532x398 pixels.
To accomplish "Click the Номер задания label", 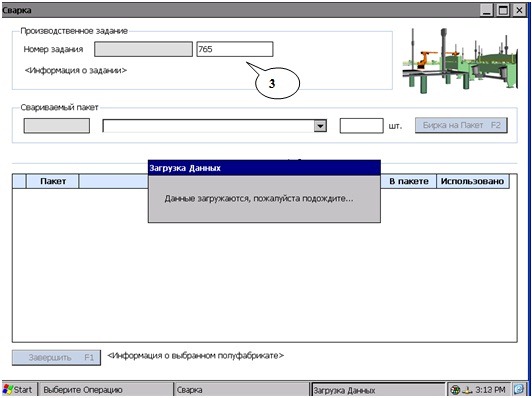I will pyautogui.click(x=53, y=49).
